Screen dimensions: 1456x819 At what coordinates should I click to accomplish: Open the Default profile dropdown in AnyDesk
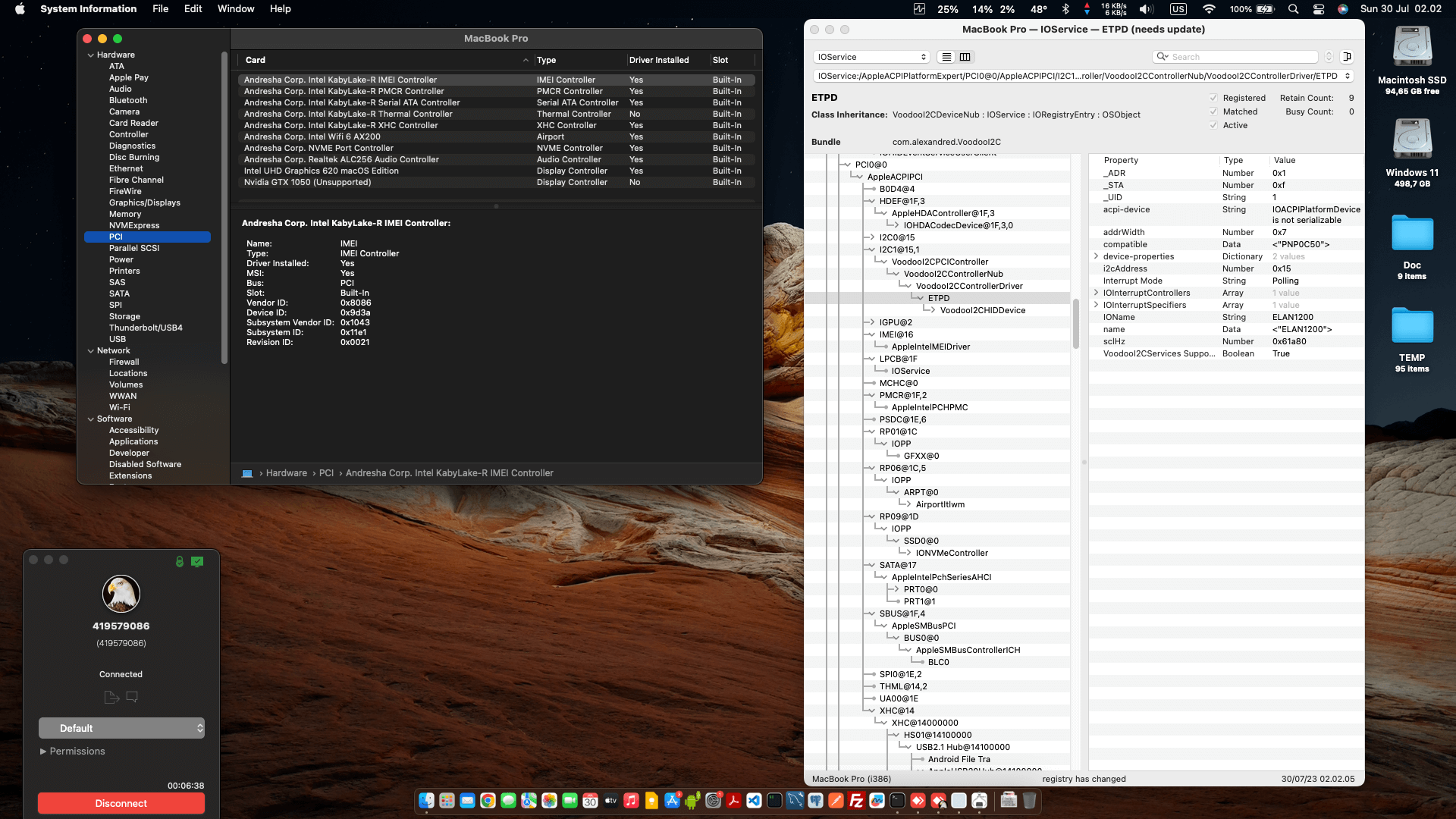tap(121, 728)
